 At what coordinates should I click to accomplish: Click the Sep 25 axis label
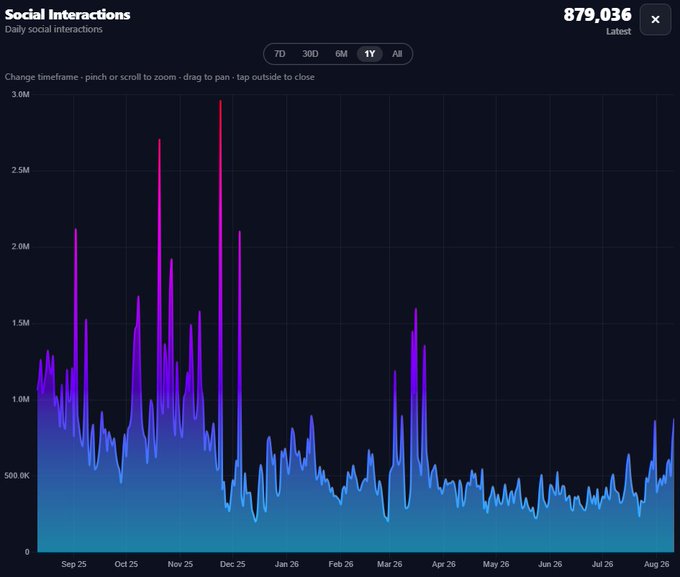pos(74,564)
